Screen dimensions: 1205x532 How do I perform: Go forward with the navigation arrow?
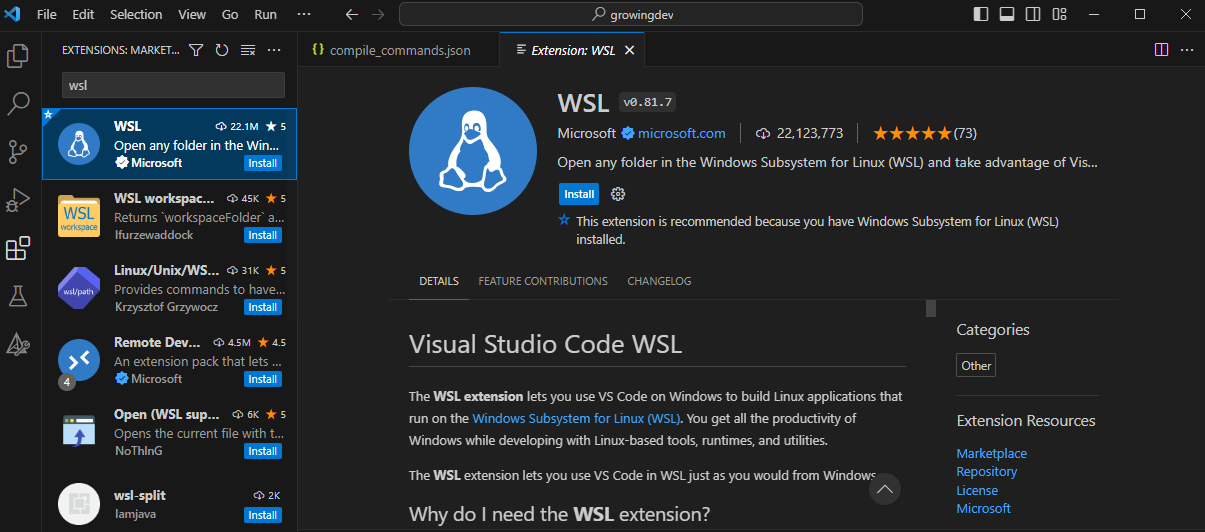[377, 14]
